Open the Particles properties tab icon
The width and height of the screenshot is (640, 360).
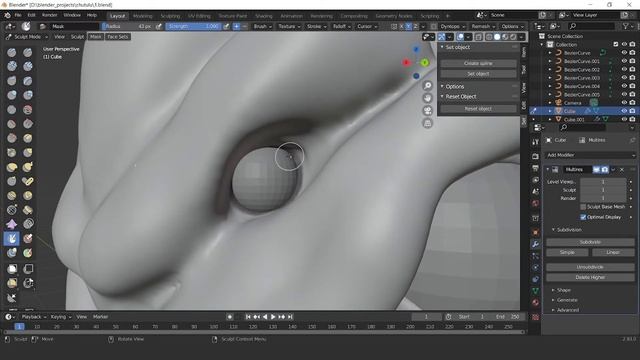click(x=535, y=256)
